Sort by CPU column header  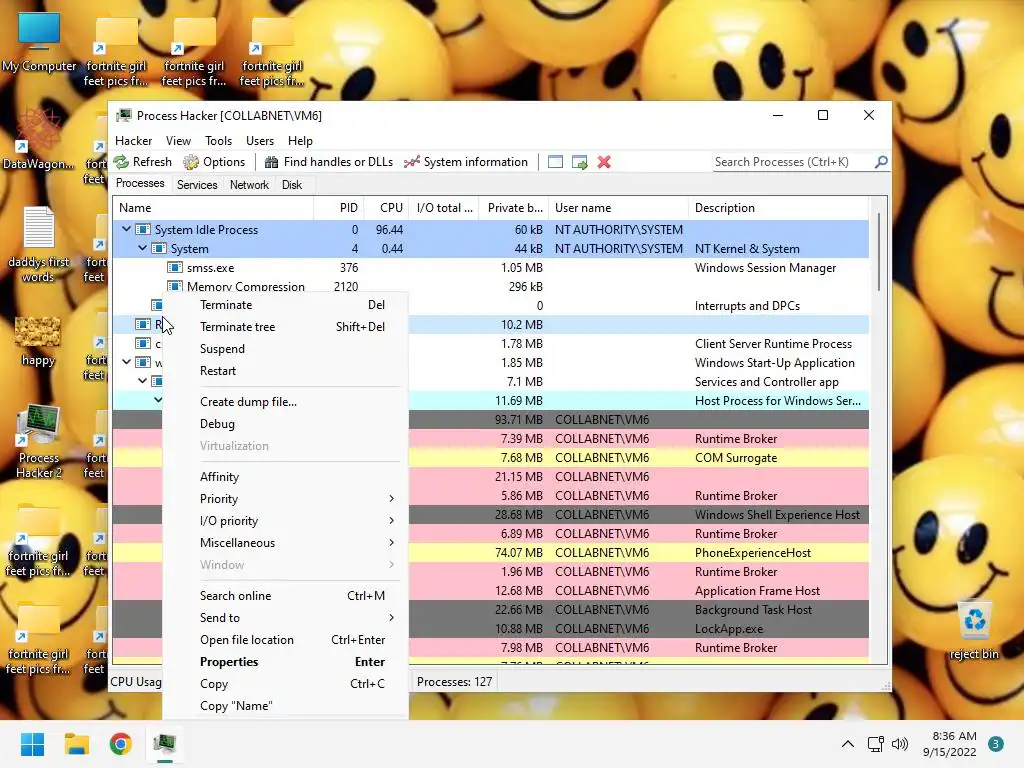[x=387, y=208]
